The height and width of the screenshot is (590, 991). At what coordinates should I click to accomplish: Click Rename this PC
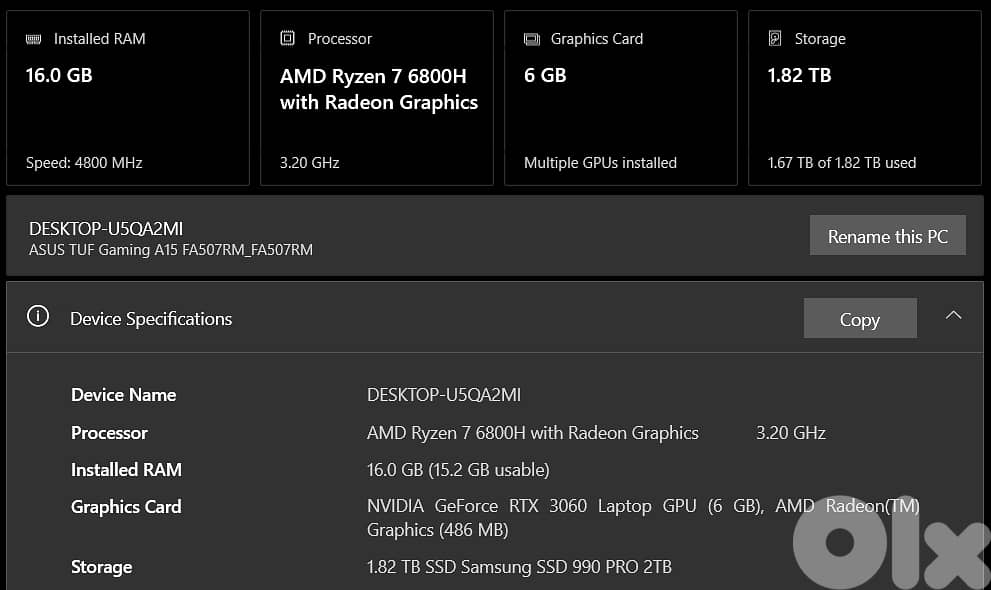point(887,236)
